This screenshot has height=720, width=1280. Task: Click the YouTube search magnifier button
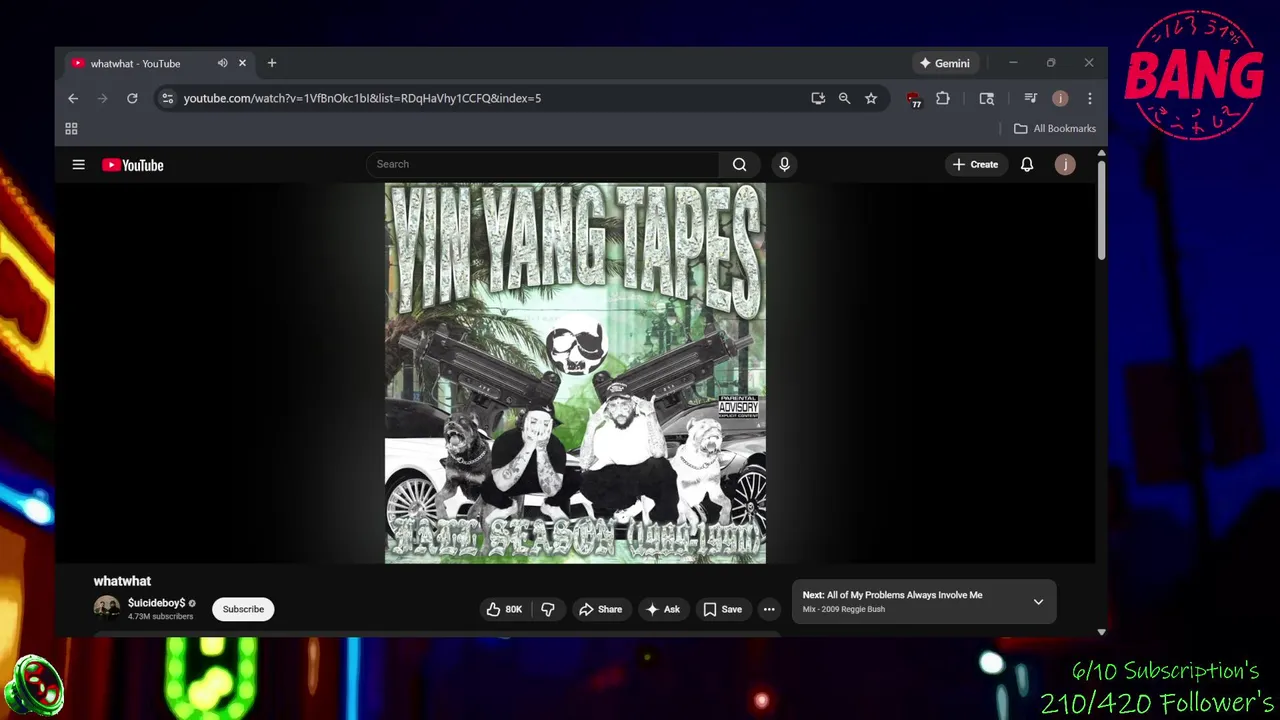[x=739, y=165]
